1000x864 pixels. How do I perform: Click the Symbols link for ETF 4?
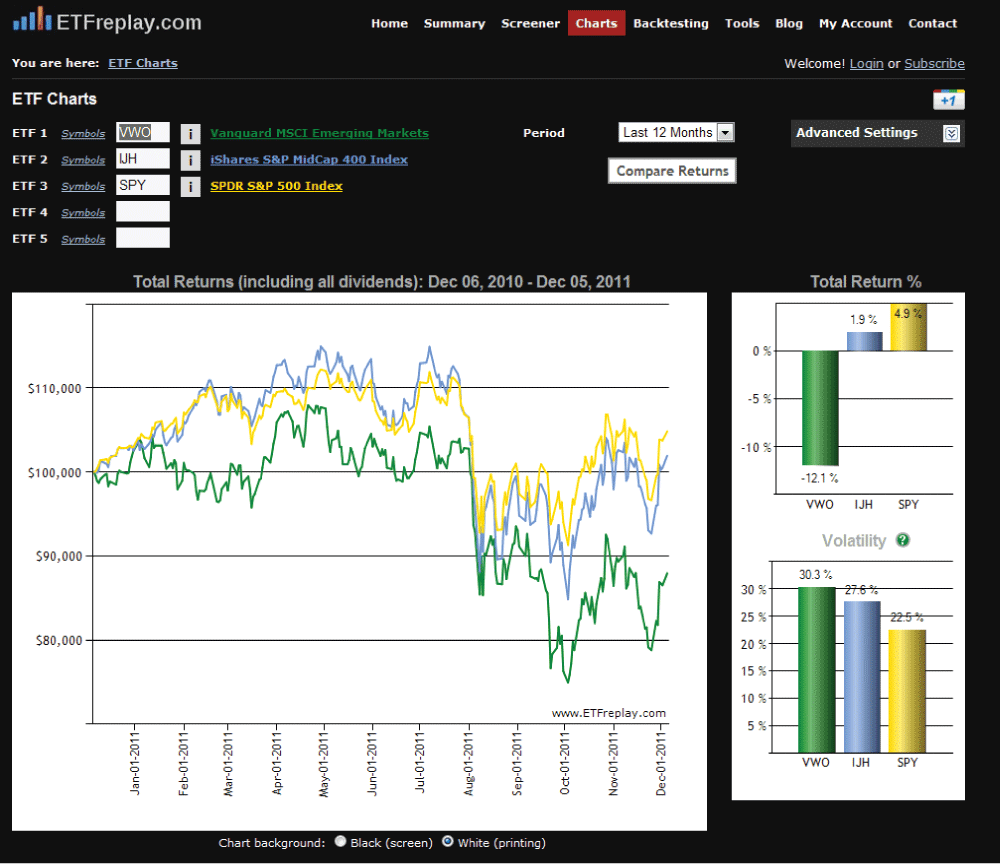click(83, 213)
